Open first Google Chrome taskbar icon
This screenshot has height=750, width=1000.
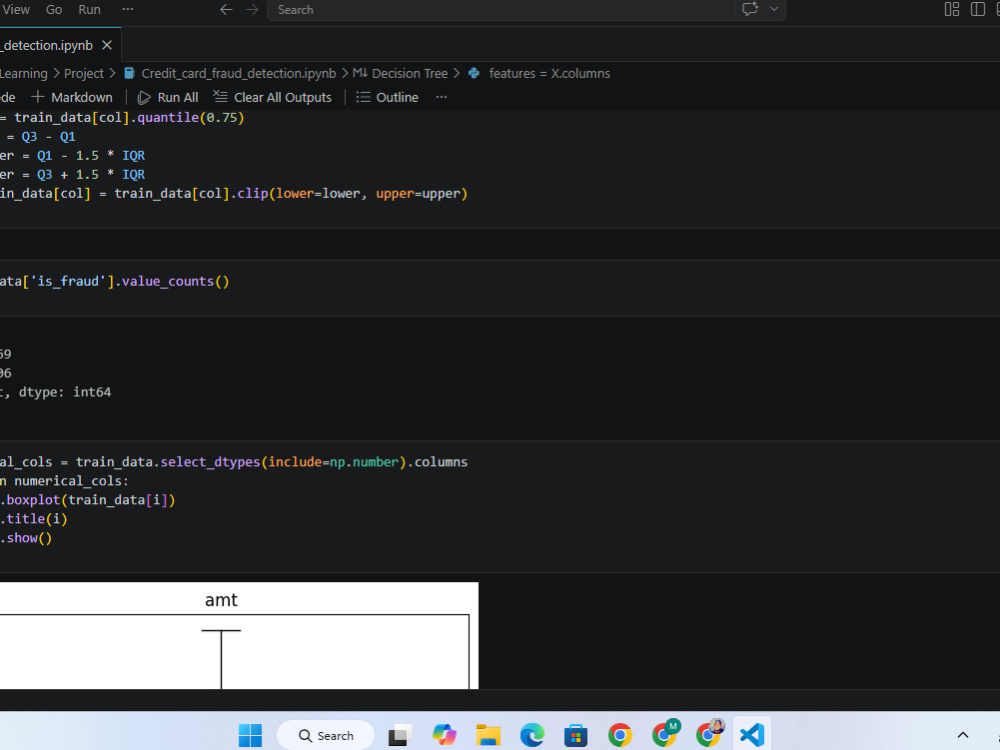coord(619,735)
